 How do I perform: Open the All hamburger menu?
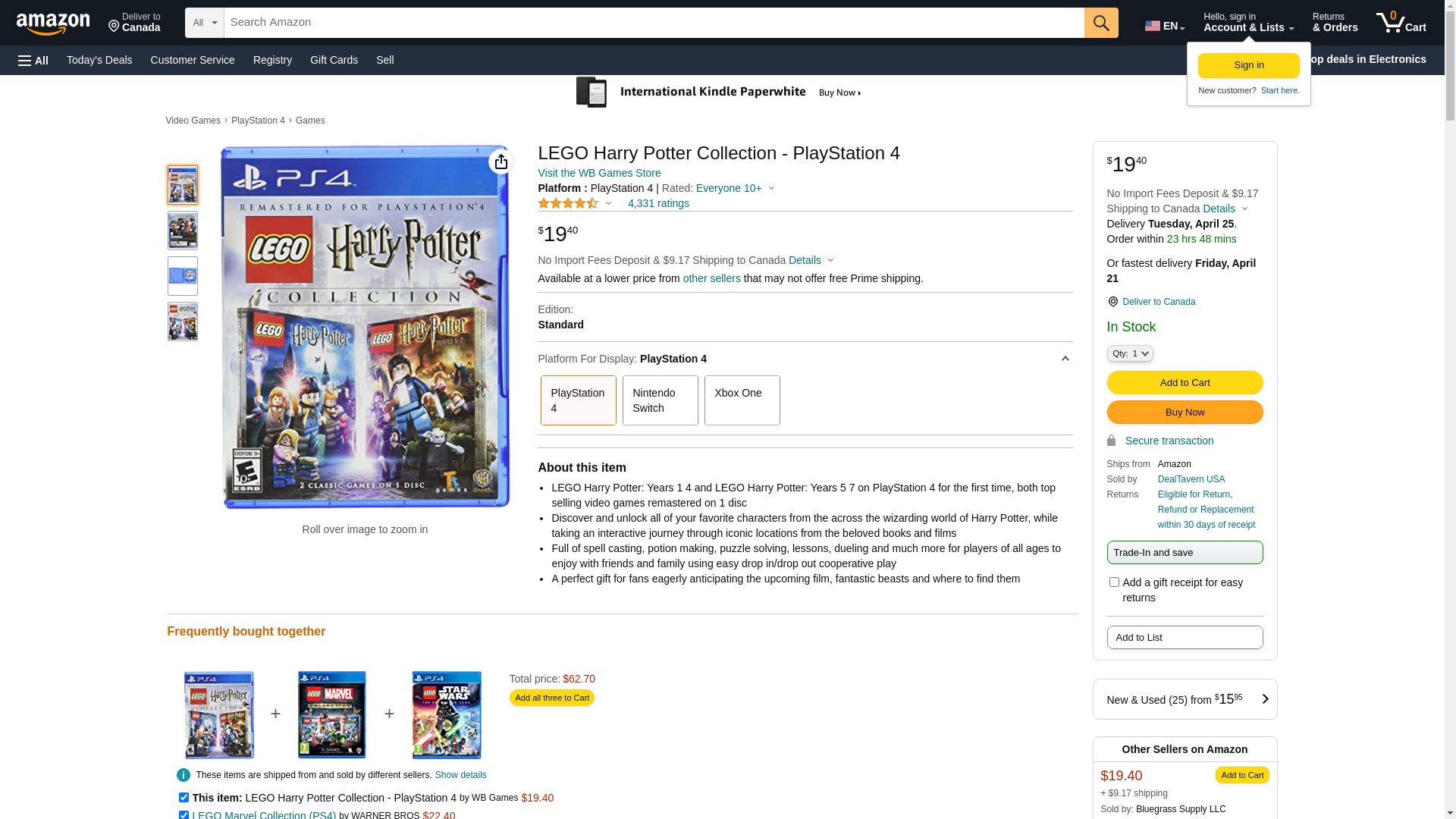pyautogui.click(x=33, y=60)
